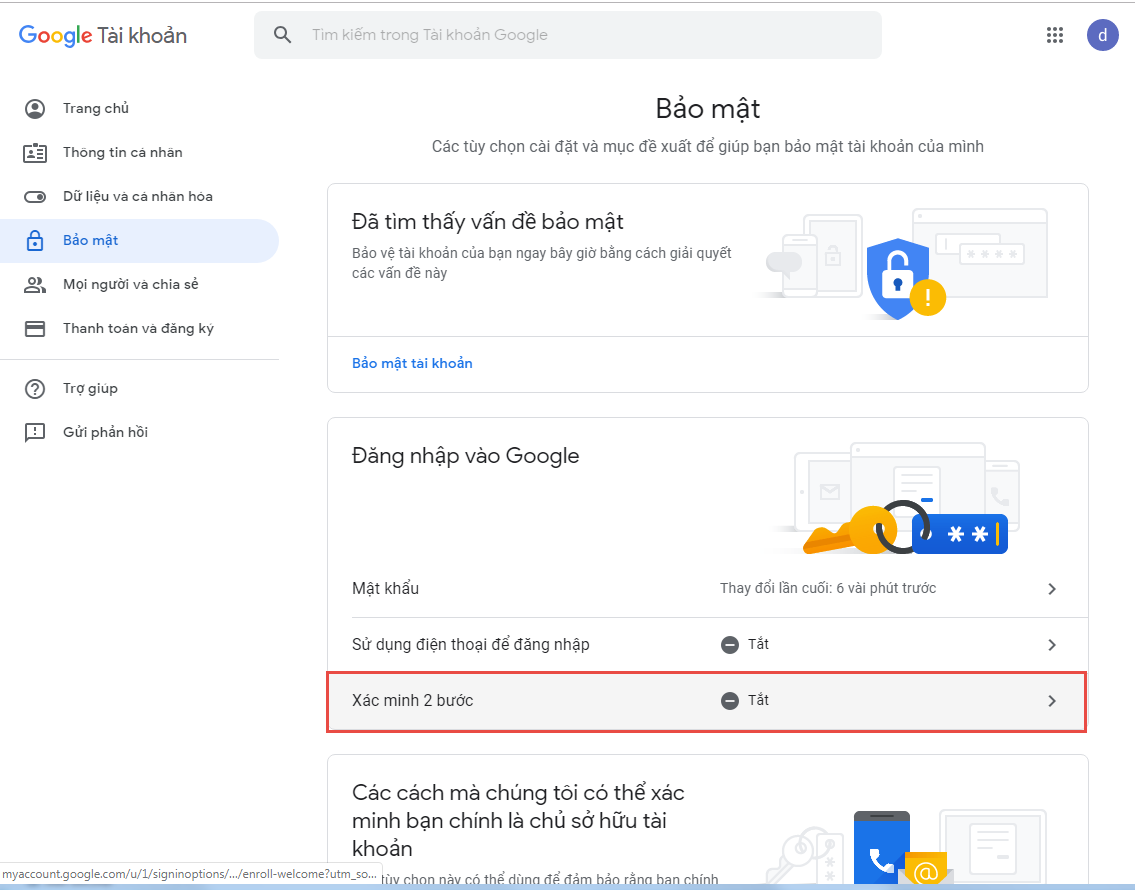Click the Thông tin cá nhân icon
Screen dimensions: 1135x890
click(x=35, y=153)
